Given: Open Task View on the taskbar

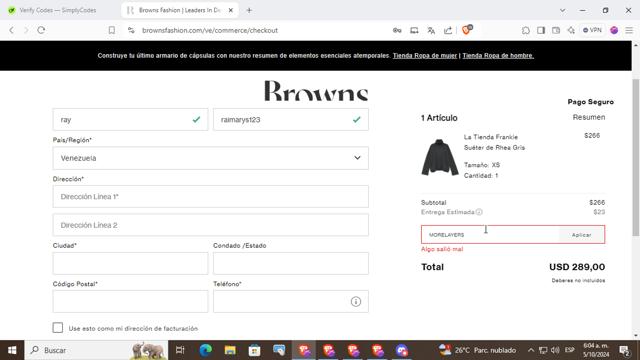Looking at the screenshot, I should pyautogui.click(x=180, y=350).
